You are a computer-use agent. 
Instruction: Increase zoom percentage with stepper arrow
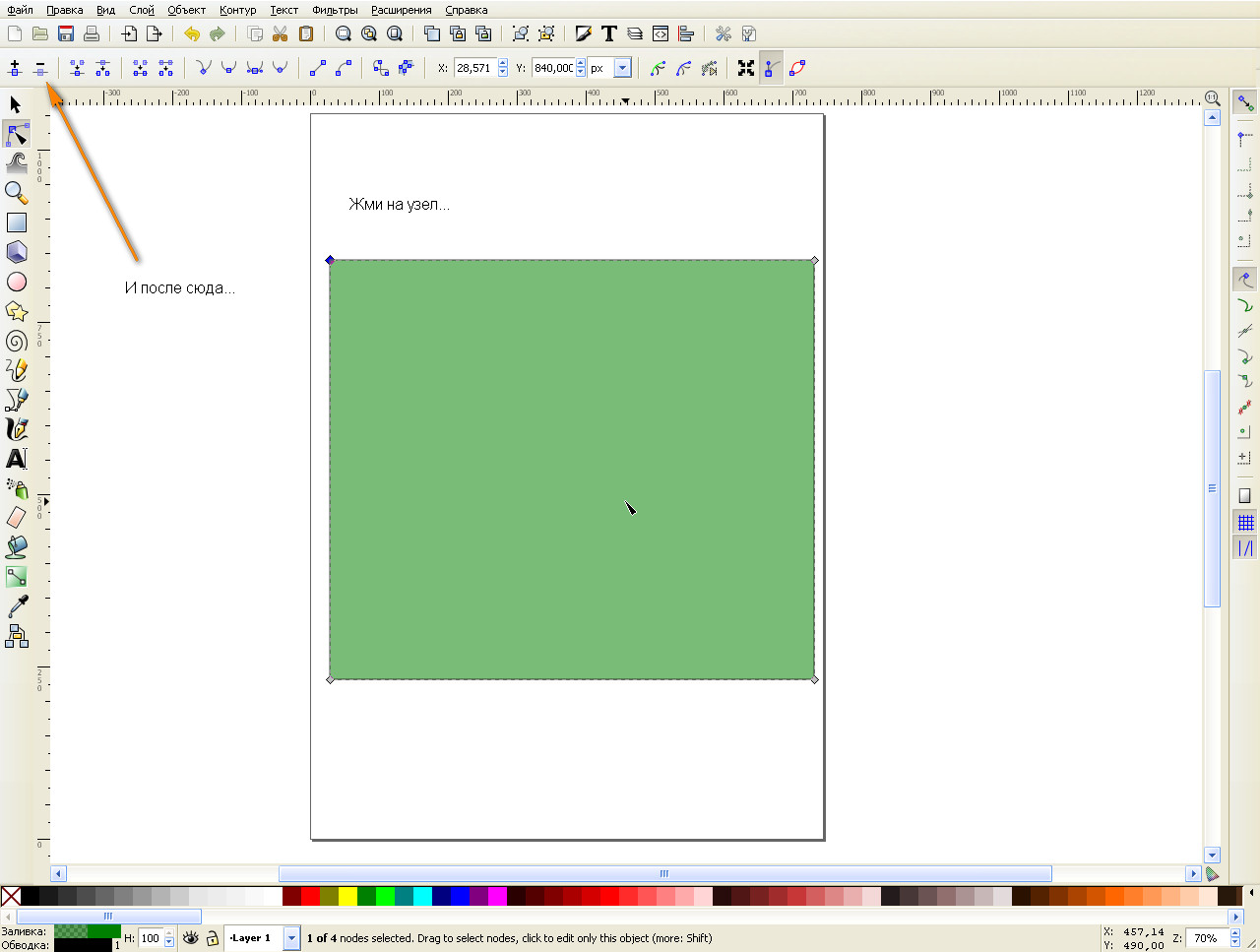click(x=1235, y=934)
